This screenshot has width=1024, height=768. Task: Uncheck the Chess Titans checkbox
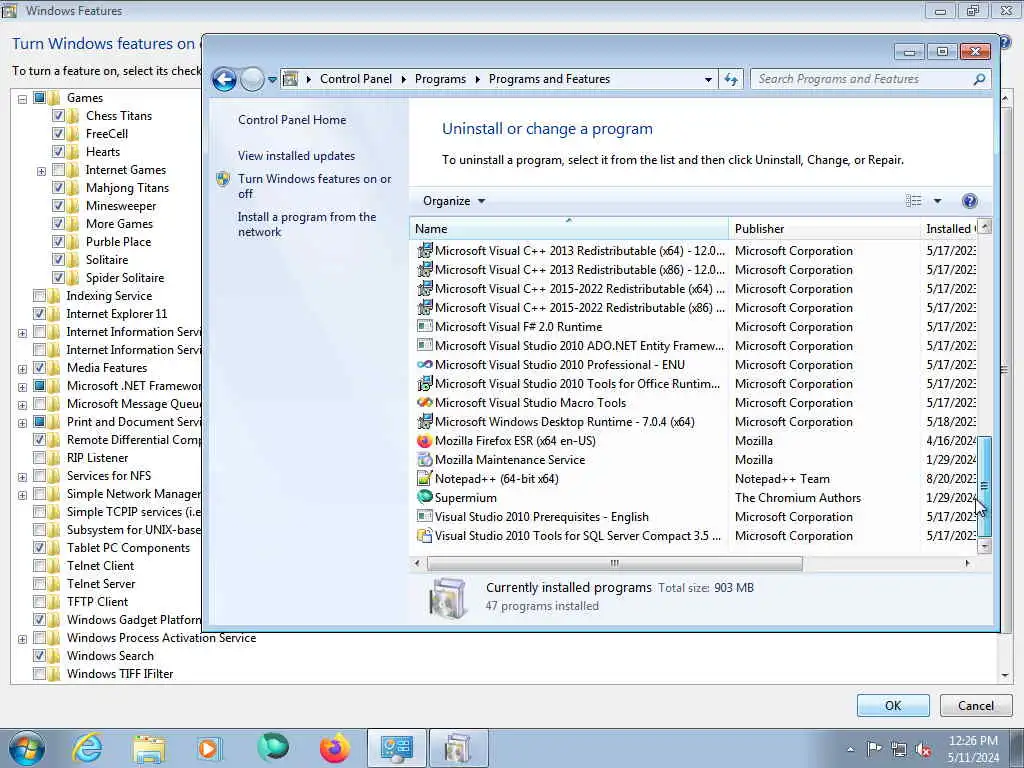point(58,116)
